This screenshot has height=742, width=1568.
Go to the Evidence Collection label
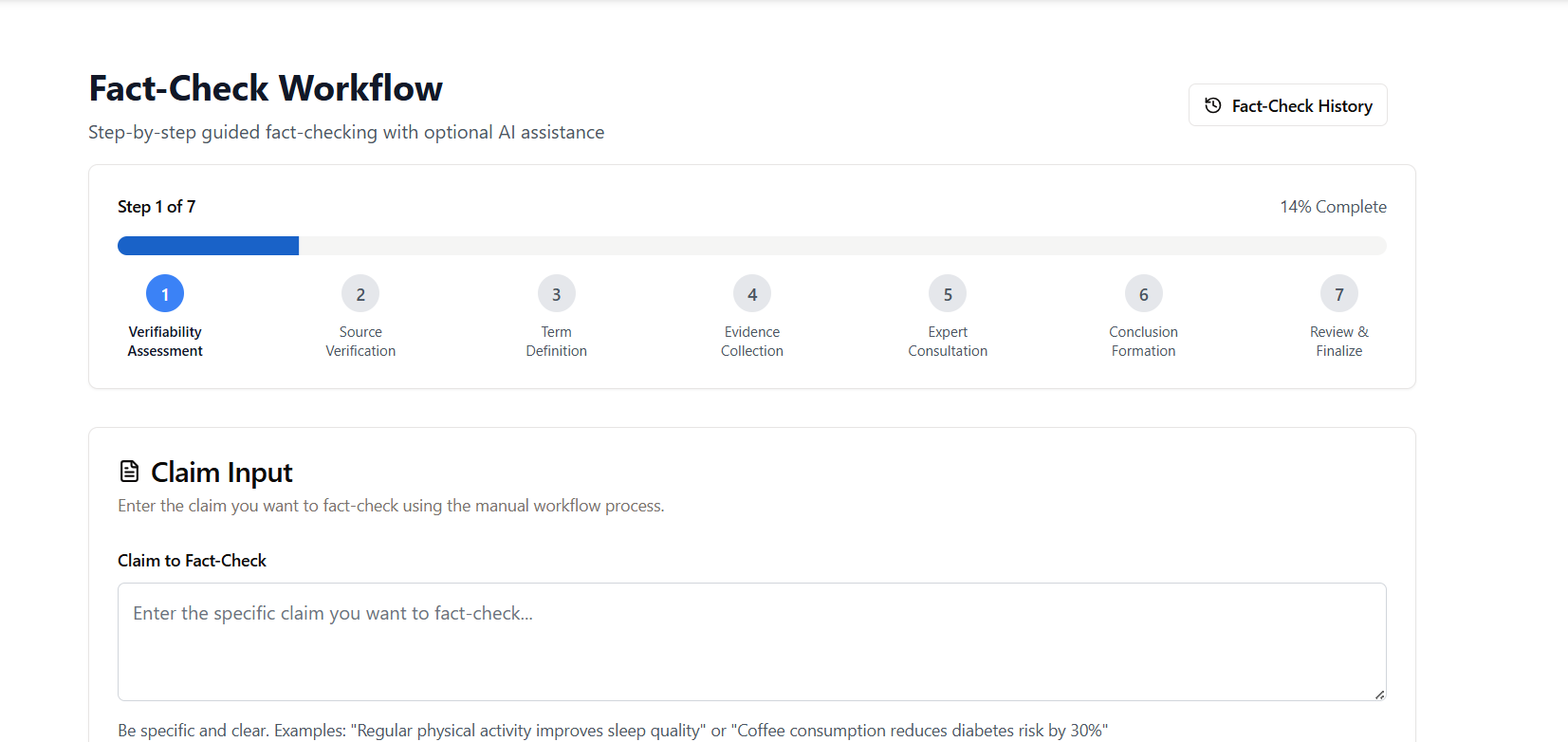click(x=752, y=342)
